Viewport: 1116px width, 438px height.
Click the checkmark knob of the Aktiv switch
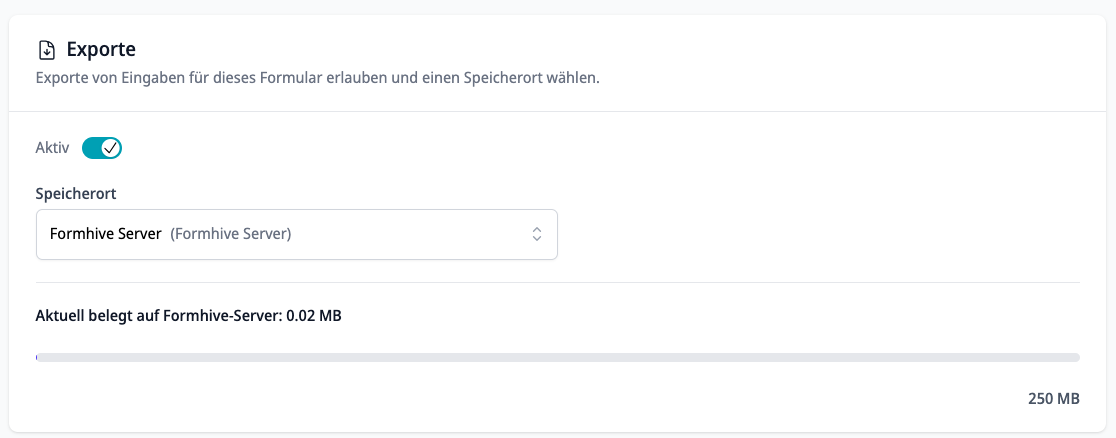coord(110,148)
